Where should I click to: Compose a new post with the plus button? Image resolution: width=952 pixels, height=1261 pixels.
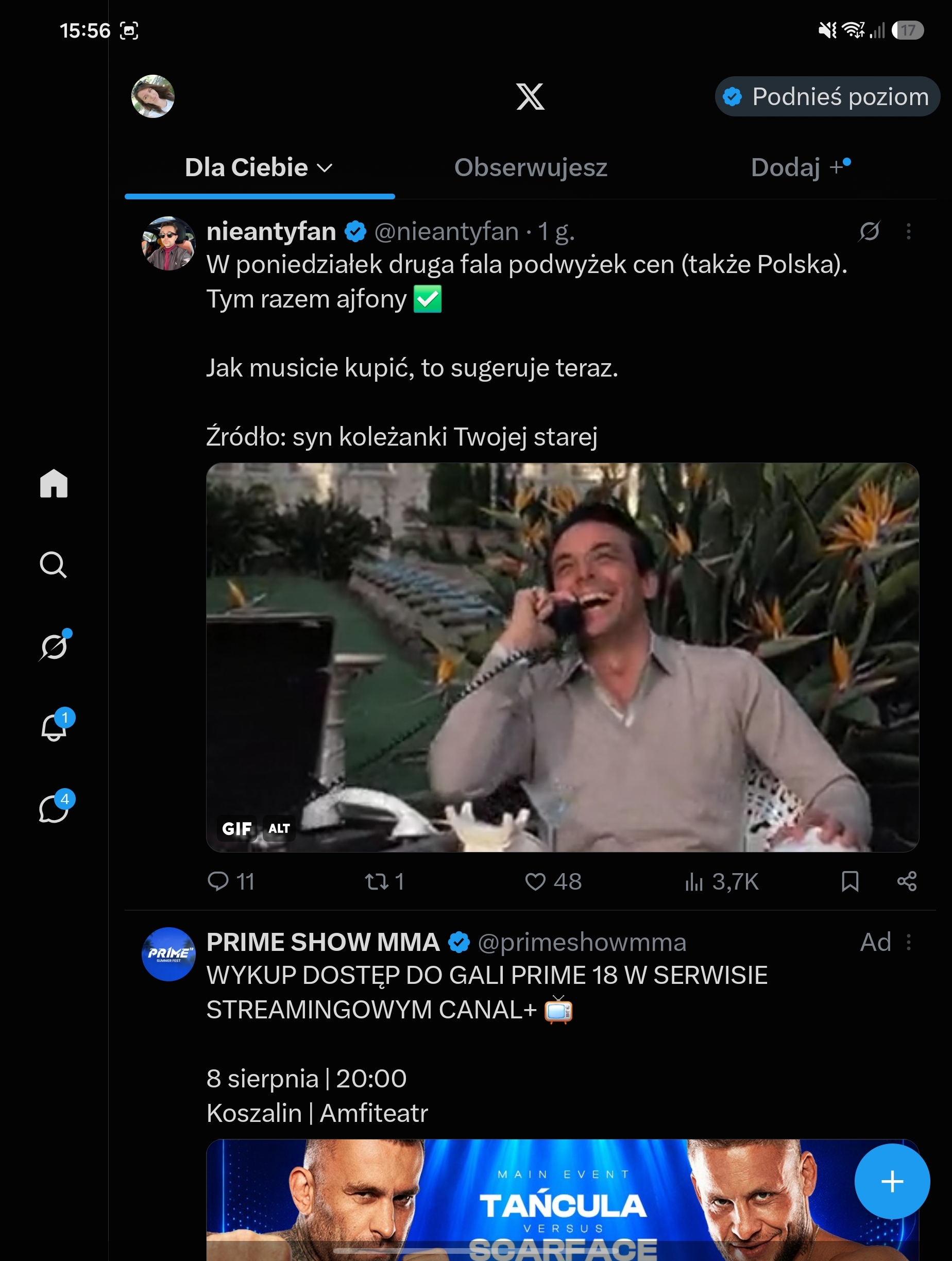point(892,1181)
